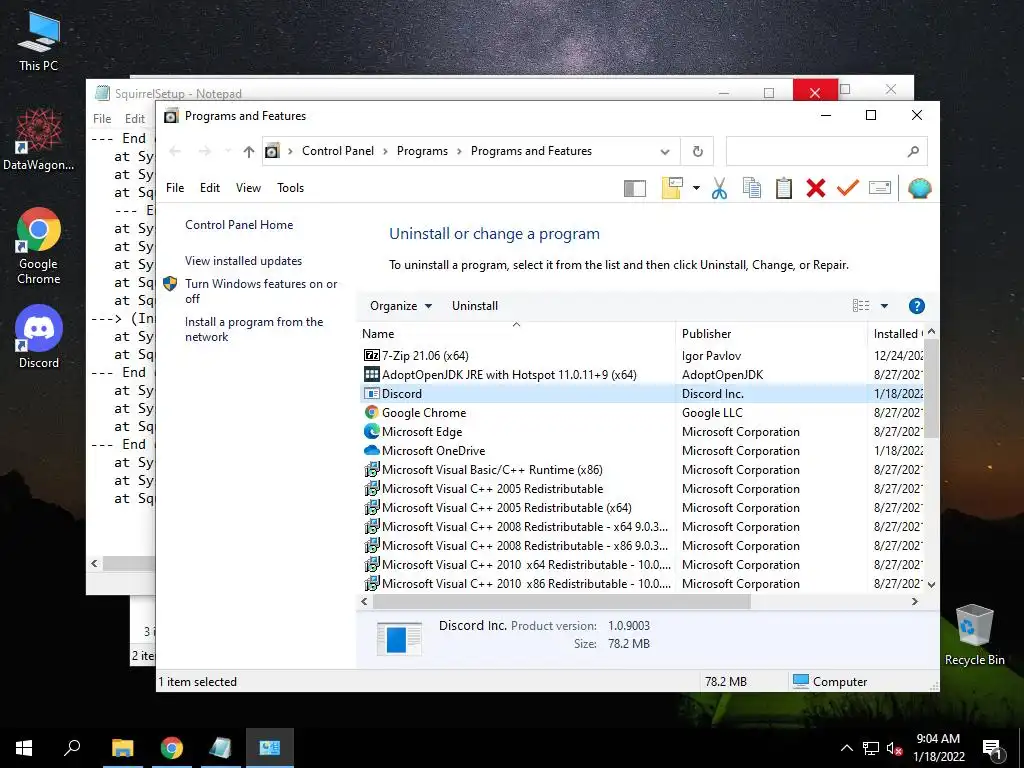Click the envelope Email toolbar icon

(x=880, y=188)
